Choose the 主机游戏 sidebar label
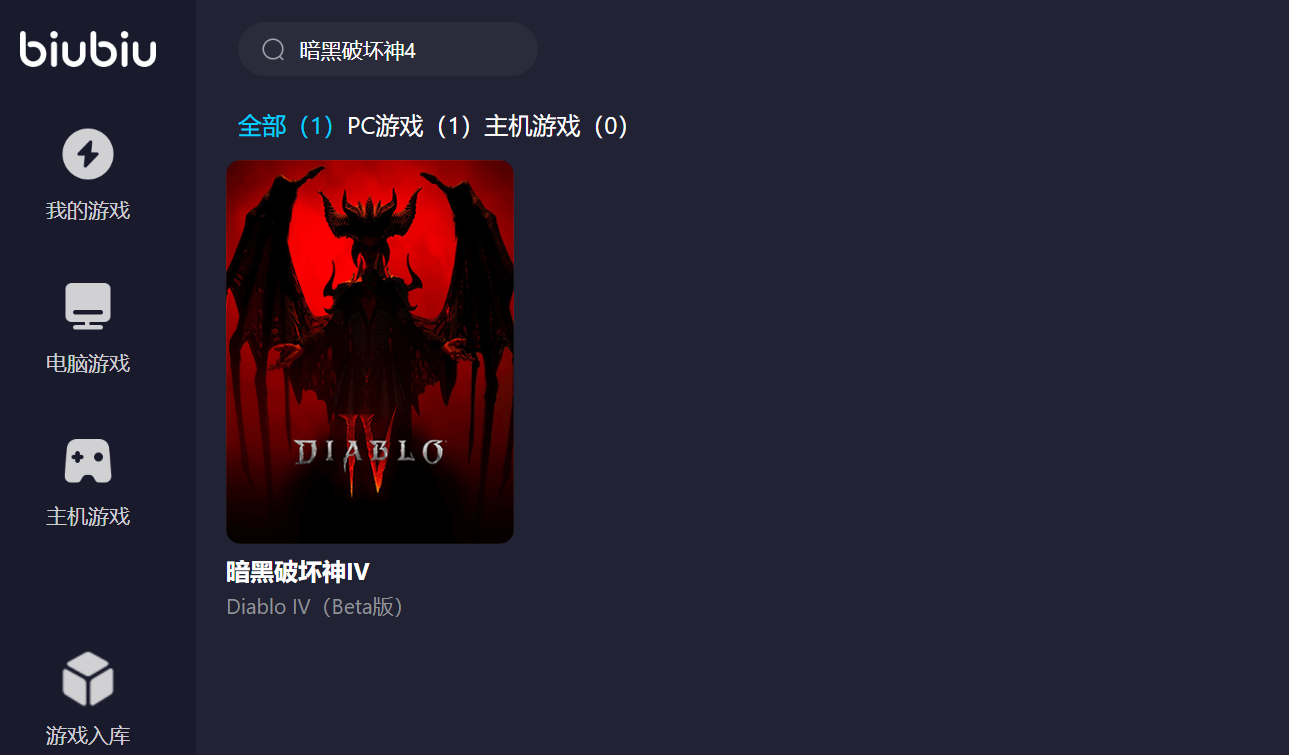Viewport: 1289px width, 755px height. [x=88, y=517]
